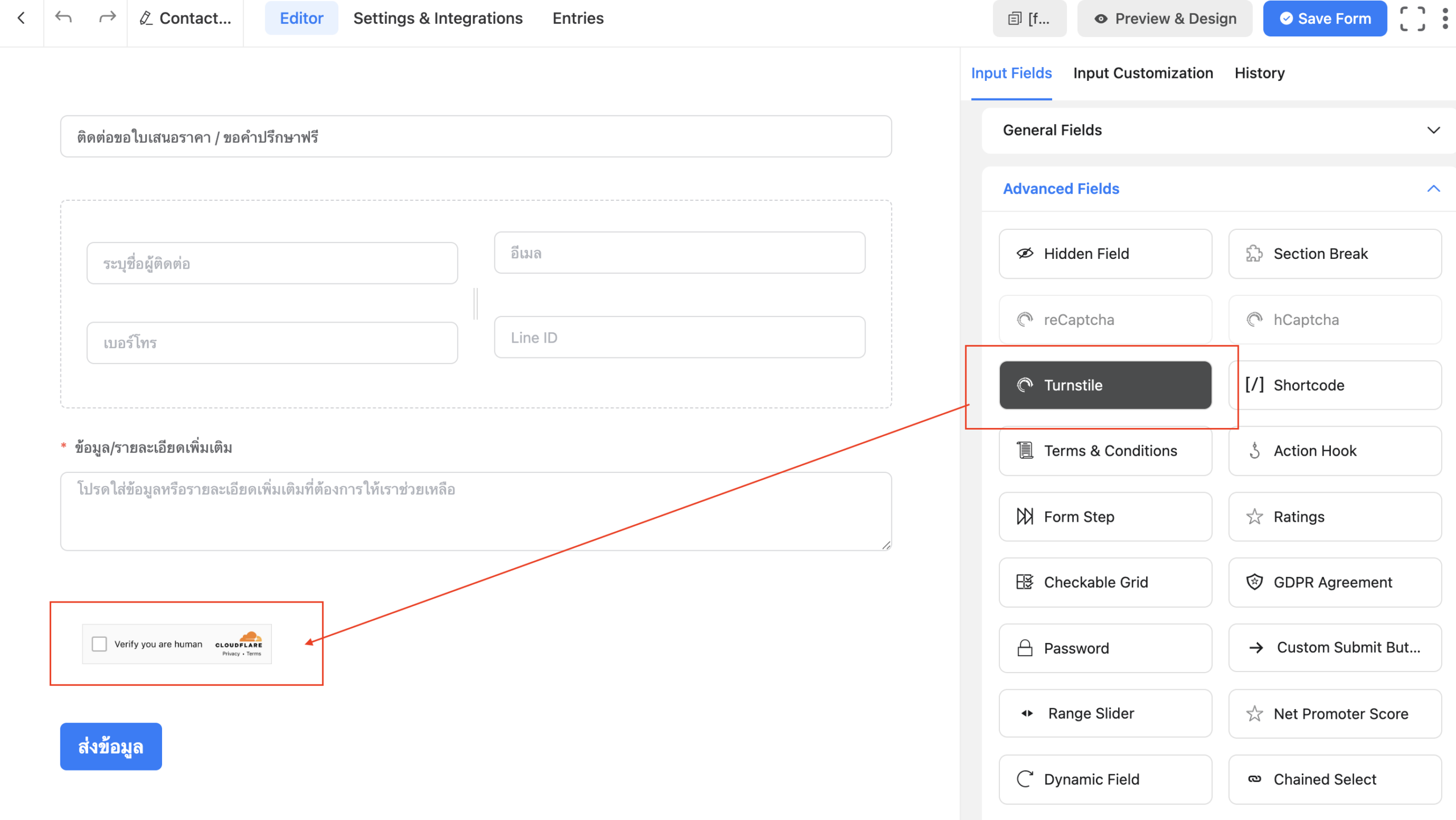
Task: Add a Net Promoter Score field
Action: coord(1335,714)
